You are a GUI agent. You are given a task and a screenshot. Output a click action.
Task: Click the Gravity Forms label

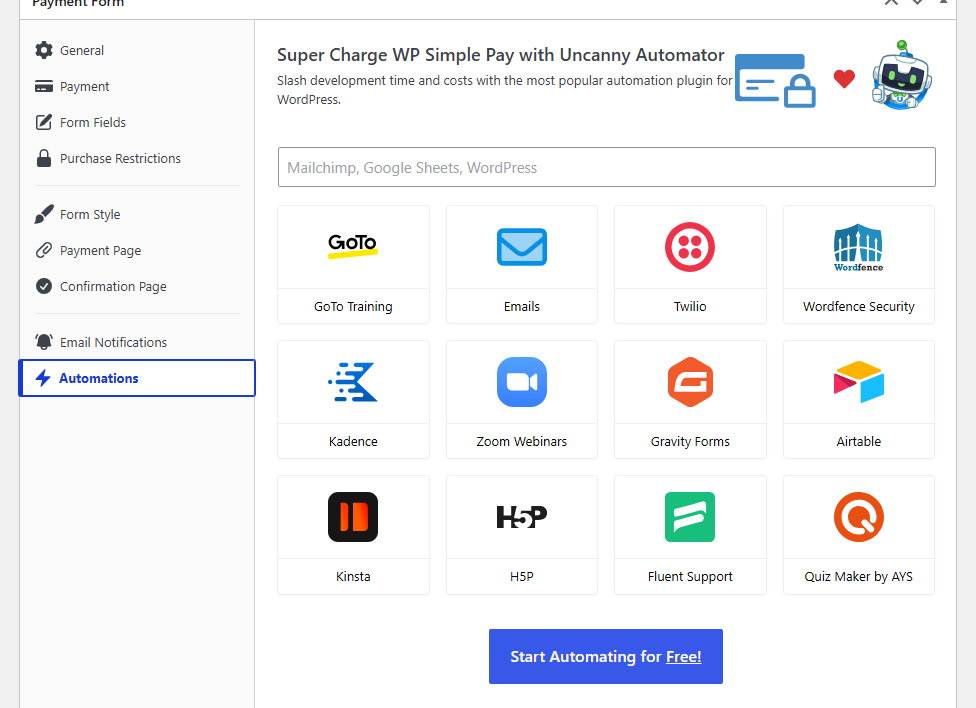click(690, 441)
